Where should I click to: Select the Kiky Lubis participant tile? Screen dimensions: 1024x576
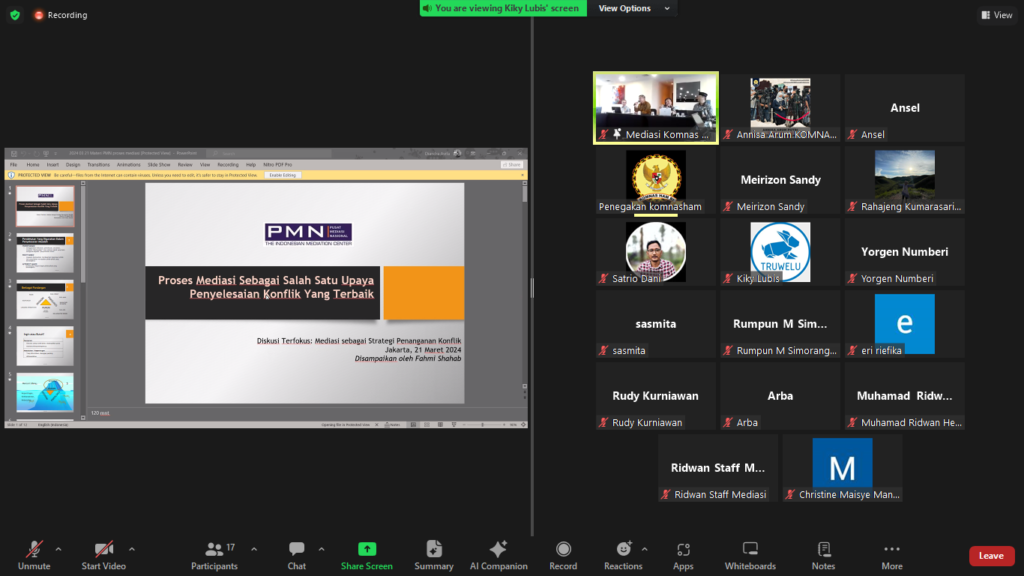[780, 252]
